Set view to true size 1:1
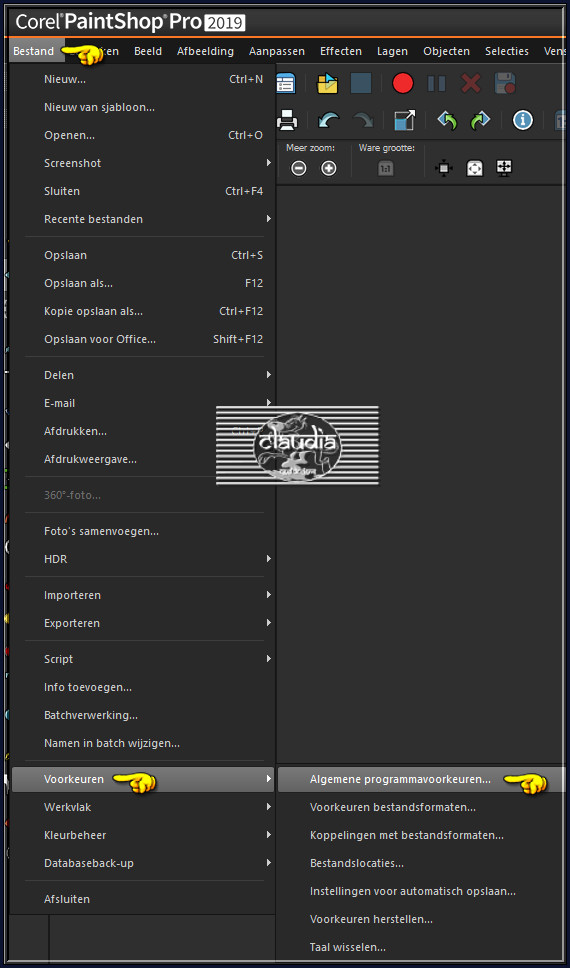This screenshot has height=968, width=570. click(386, 168)
